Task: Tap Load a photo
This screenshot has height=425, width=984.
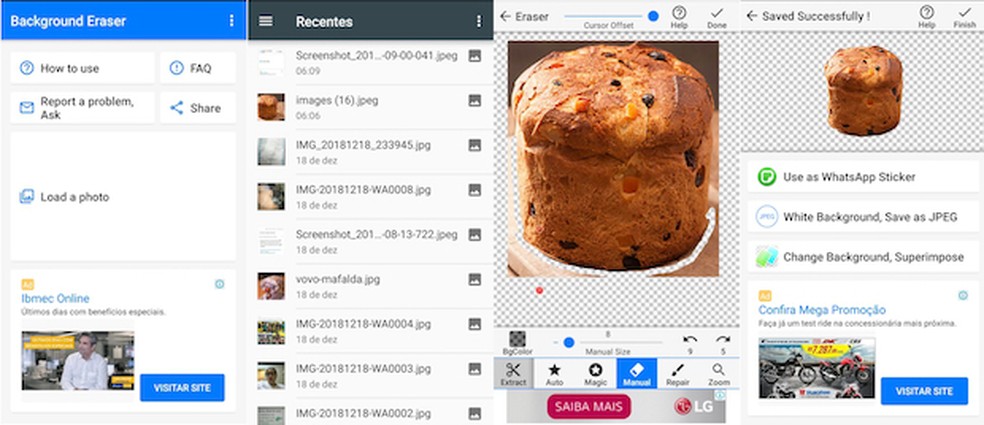Action: click(123, 196)
